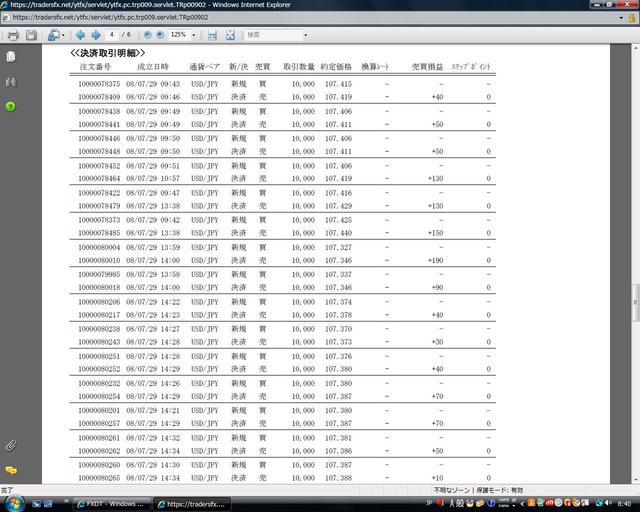Save a copy of the PDF
This screenshot has height=512, width=640.
pos(31,35)
